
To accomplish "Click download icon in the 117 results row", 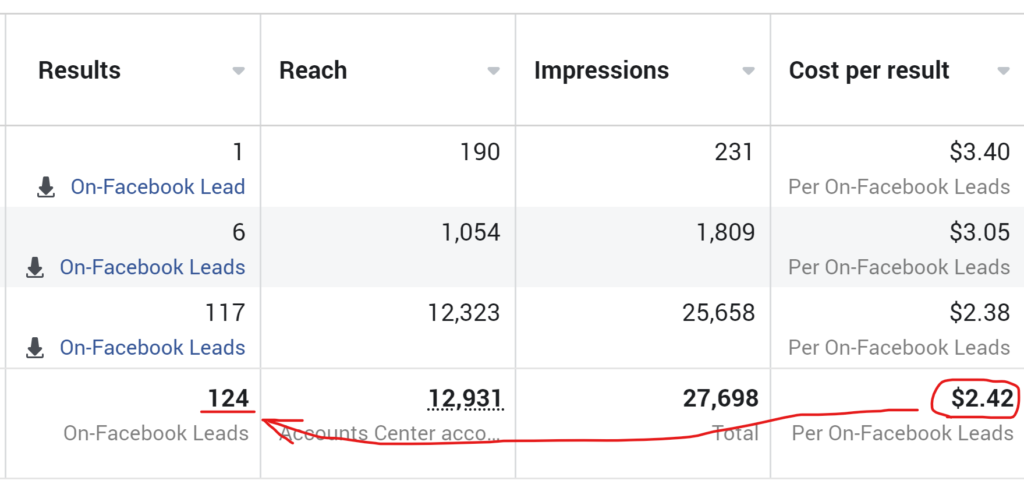I will (35, 347).
